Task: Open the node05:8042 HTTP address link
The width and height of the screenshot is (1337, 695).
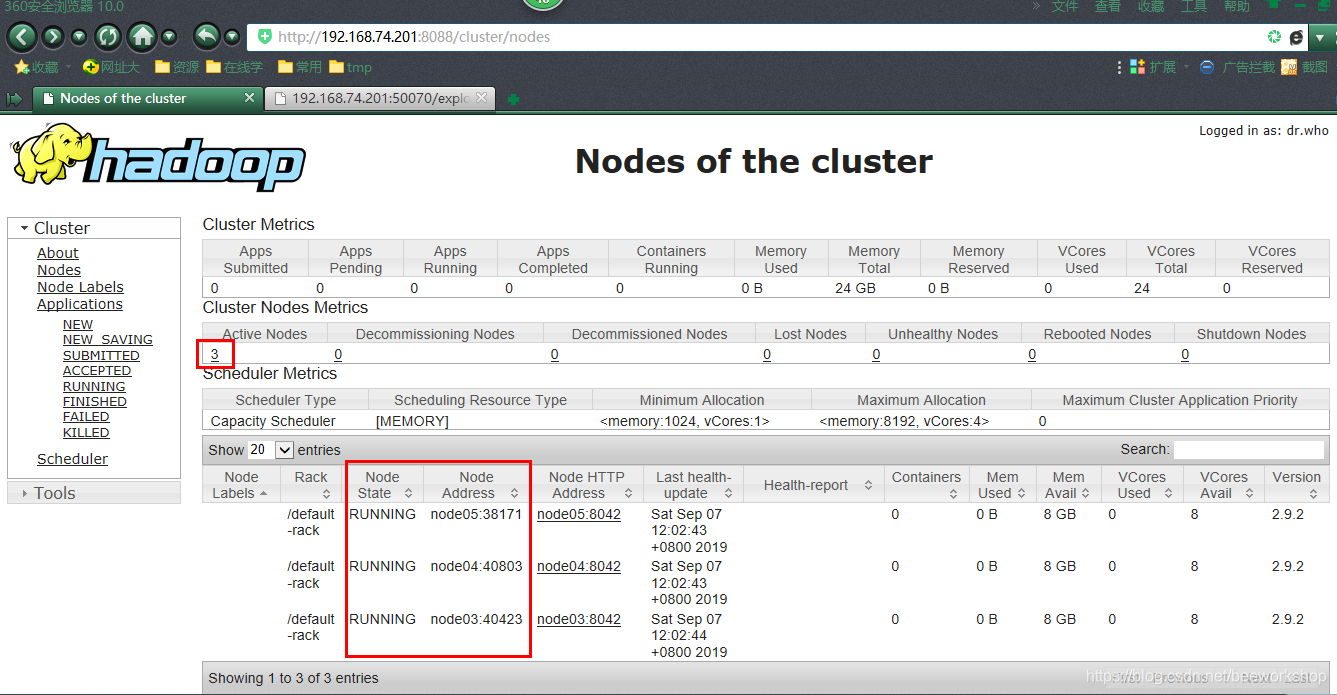Action: coord(579,514)
